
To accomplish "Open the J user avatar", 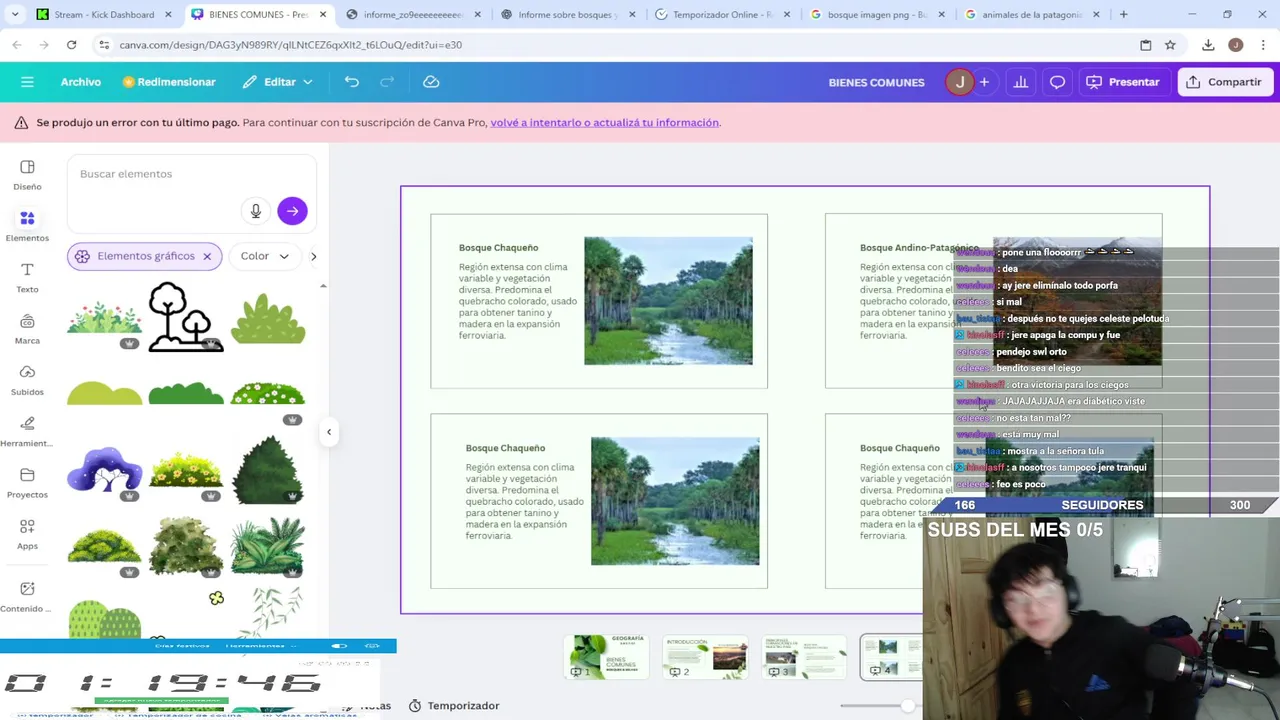I will tap(960, 82).
